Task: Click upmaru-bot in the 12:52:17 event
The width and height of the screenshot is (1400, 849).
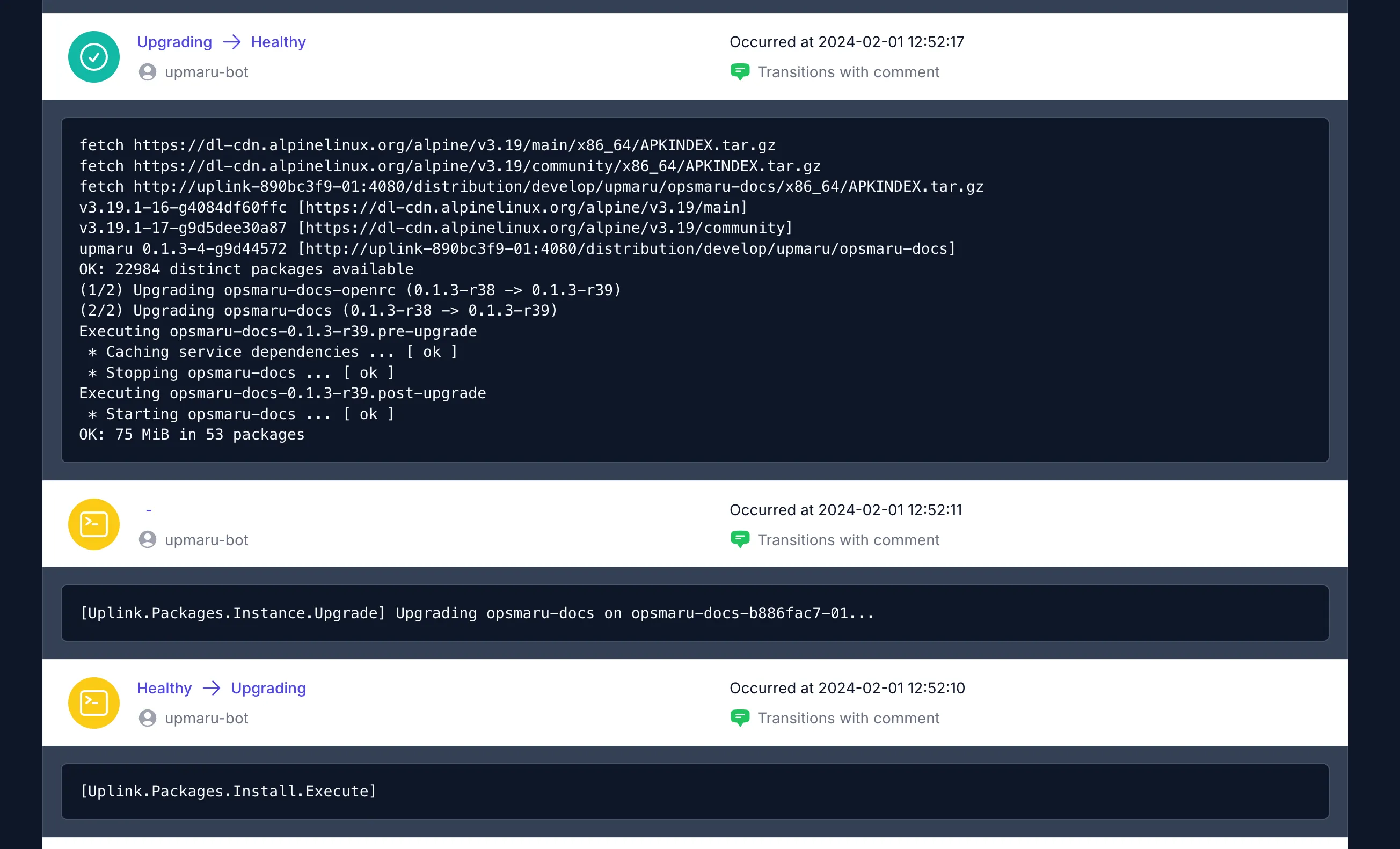Action: click(207, 72)
